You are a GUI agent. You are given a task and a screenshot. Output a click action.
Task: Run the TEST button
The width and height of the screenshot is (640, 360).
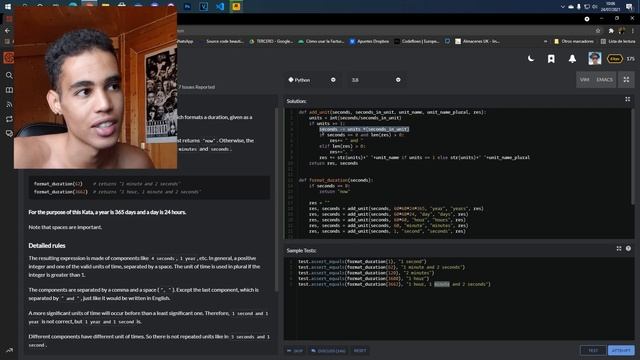[593, 350]
